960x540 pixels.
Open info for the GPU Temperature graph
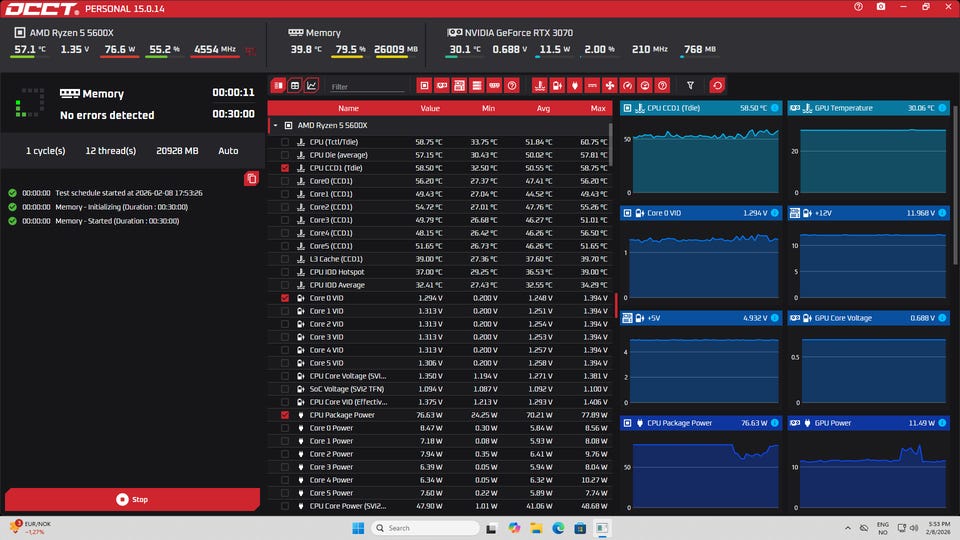(x=942, y=108)
